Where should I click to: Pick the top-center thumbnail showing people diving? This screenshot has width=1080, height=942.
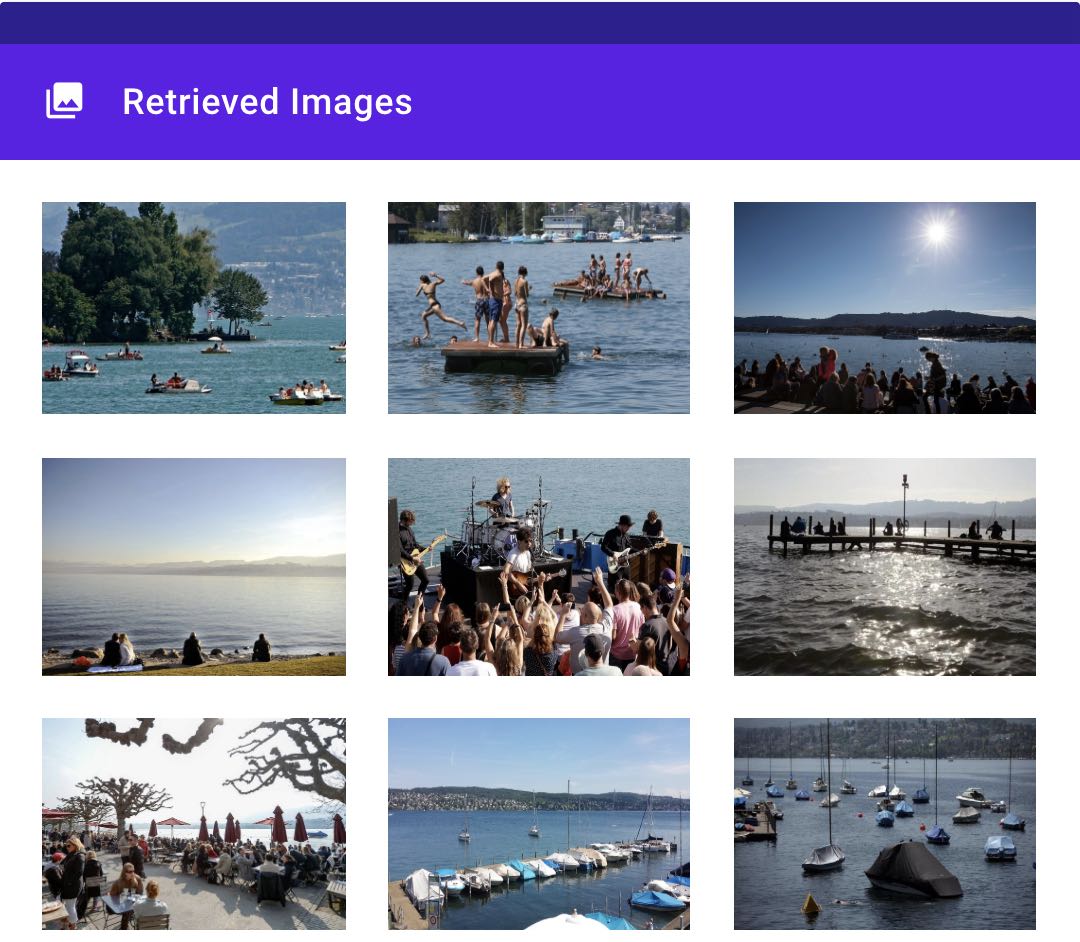[x=539, y=308]
